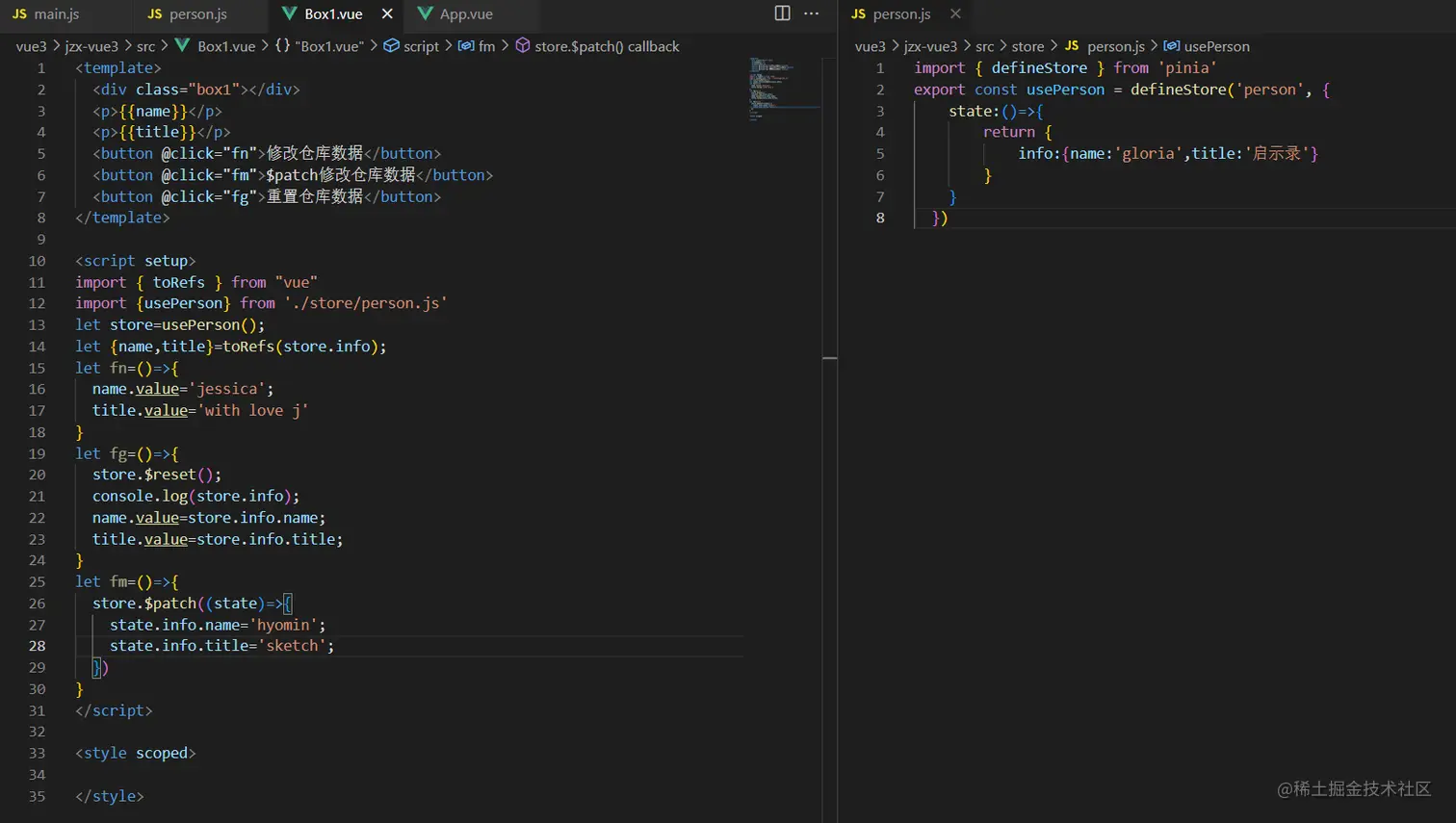Open vue3 breadcrumb above right person.js editor
This screenshot has height=823, width=1456.
(x=870, y=46)
